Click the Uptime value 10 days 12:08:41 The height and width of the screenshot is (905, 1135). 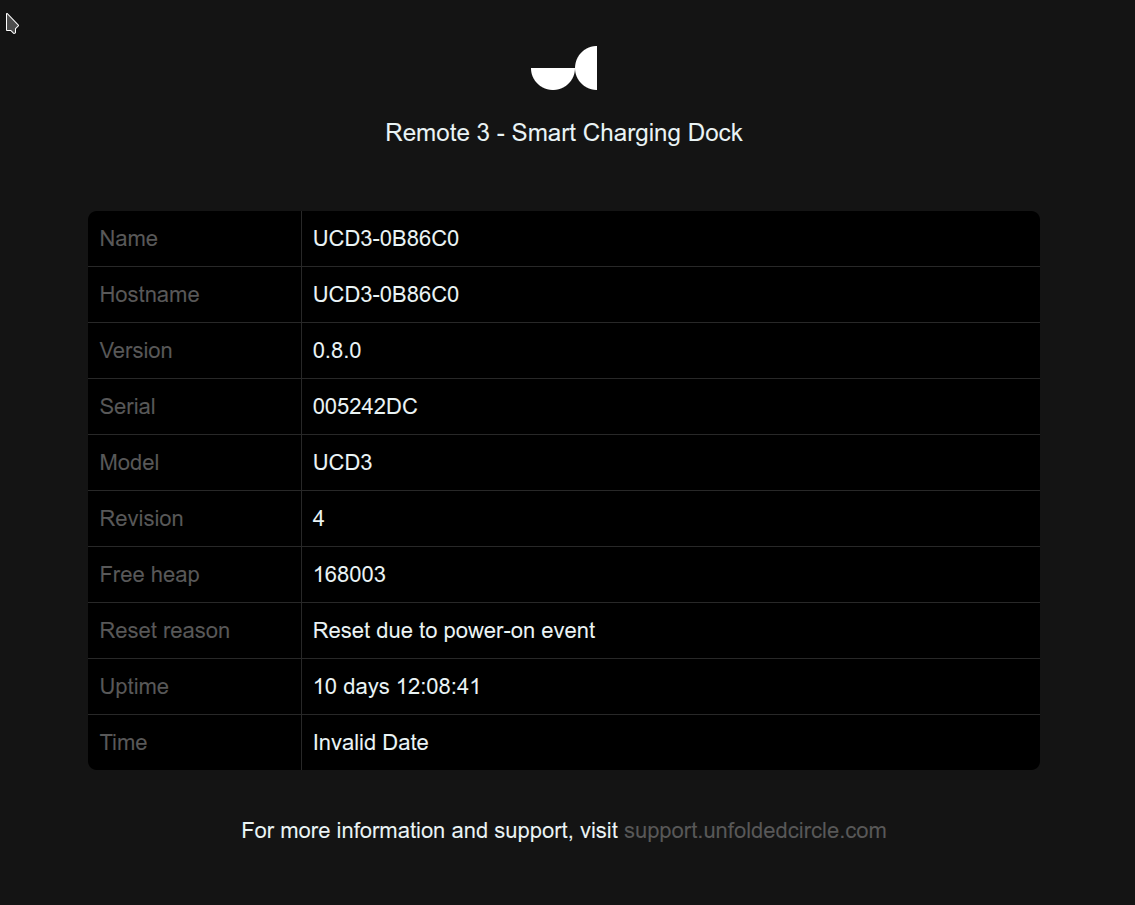tap(397, 686)
